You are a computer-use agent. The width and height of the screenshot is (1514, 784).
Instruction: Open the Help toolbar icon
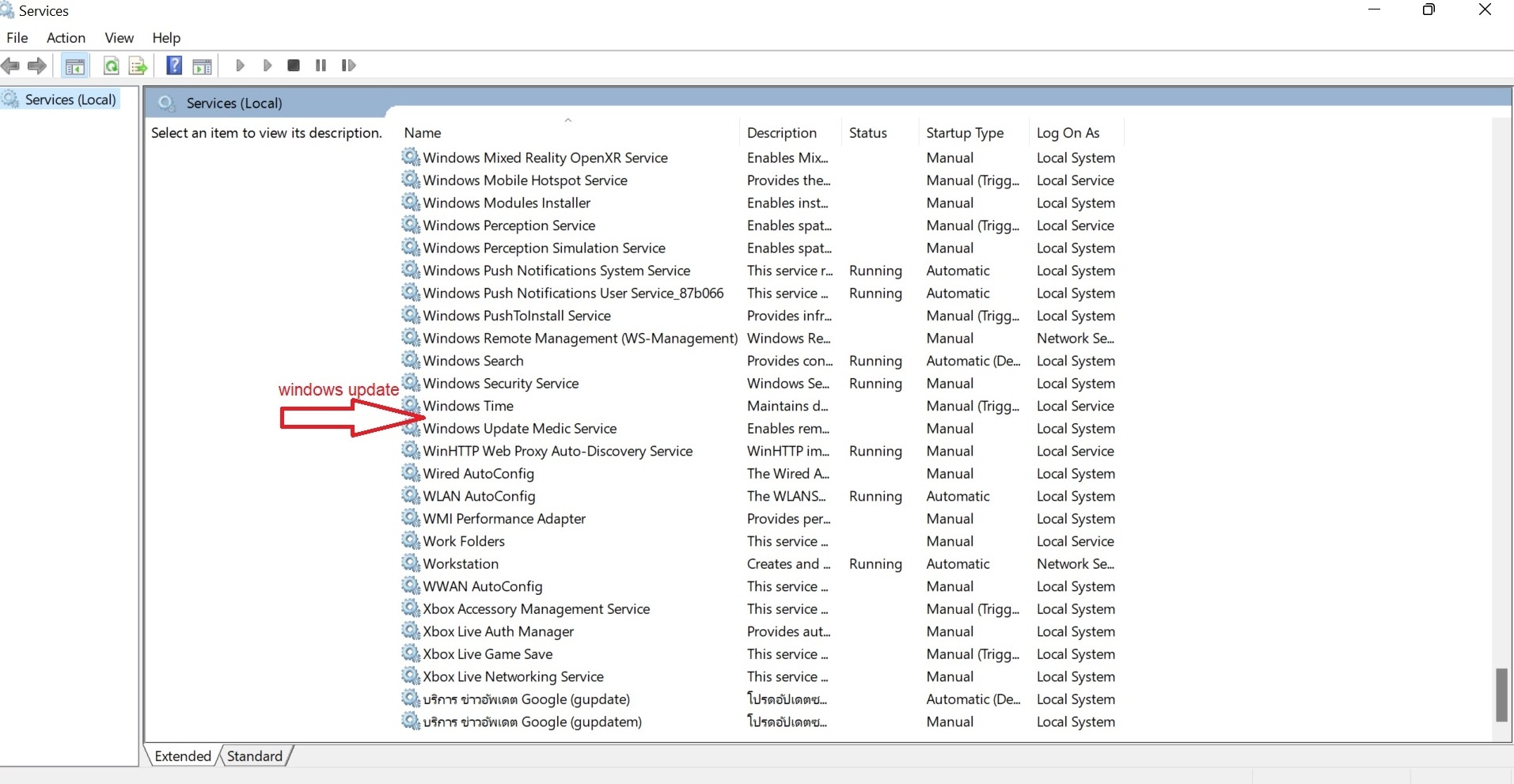[174, 66]
